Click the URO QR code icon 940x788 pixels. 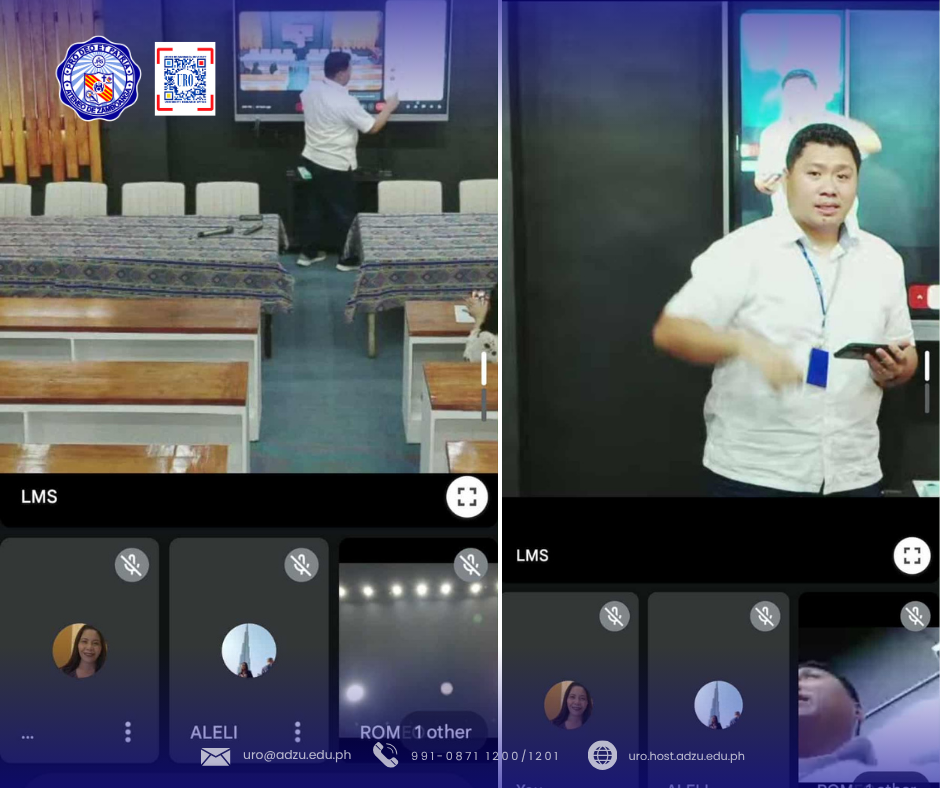click(185, 79)
